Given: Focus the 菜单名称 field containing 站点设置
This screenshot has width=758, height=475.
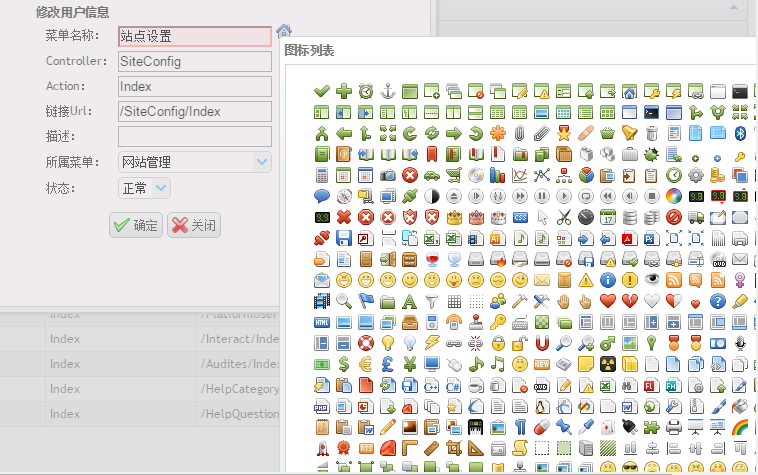Looking at the screenshot, I should coord(194,36).
